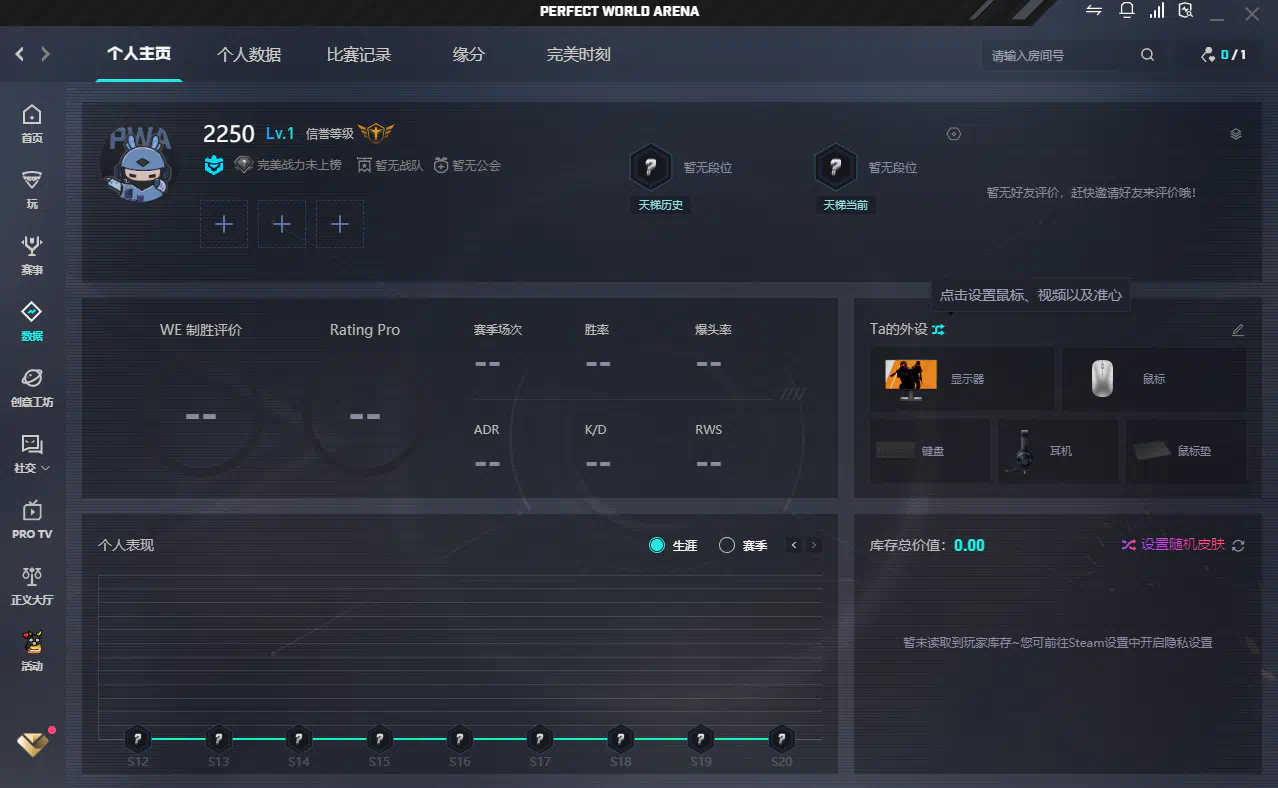Open the 活动 events sidebar icon

click(32, 652)
